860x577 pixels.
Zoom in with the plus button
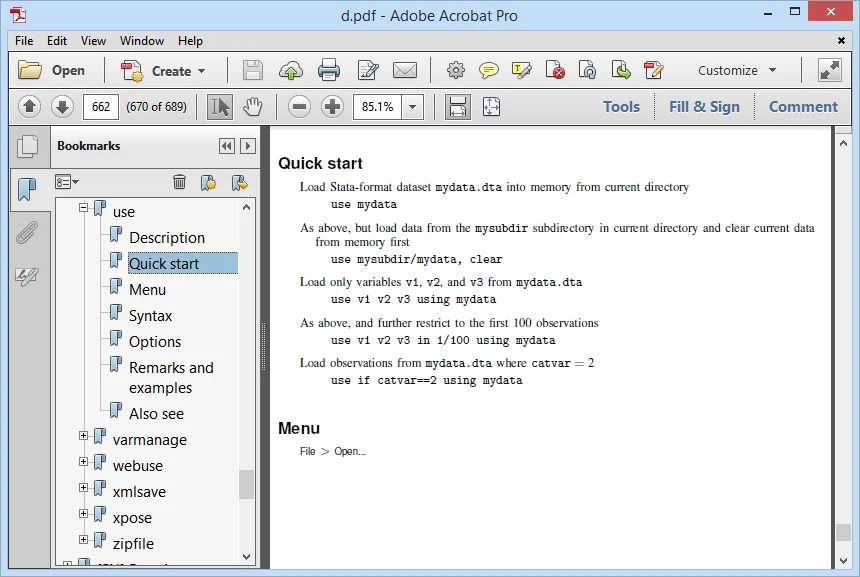coord(332,106)
